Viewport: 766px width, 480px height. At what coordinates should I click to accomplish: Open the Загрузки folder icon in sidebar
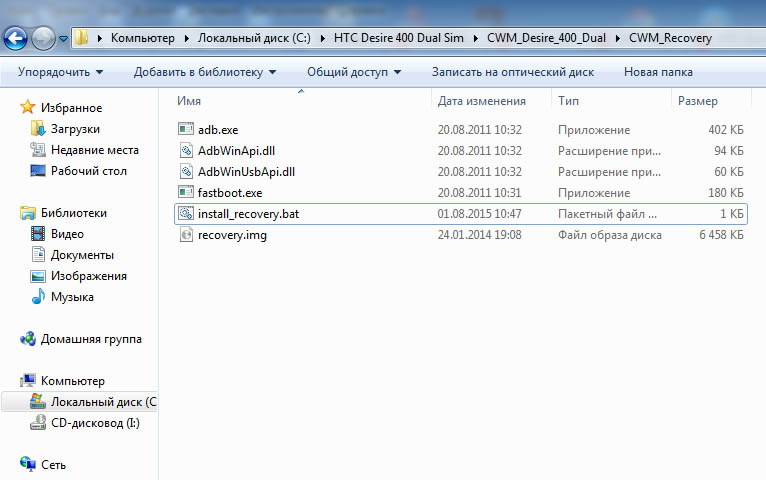click(38, 129)
